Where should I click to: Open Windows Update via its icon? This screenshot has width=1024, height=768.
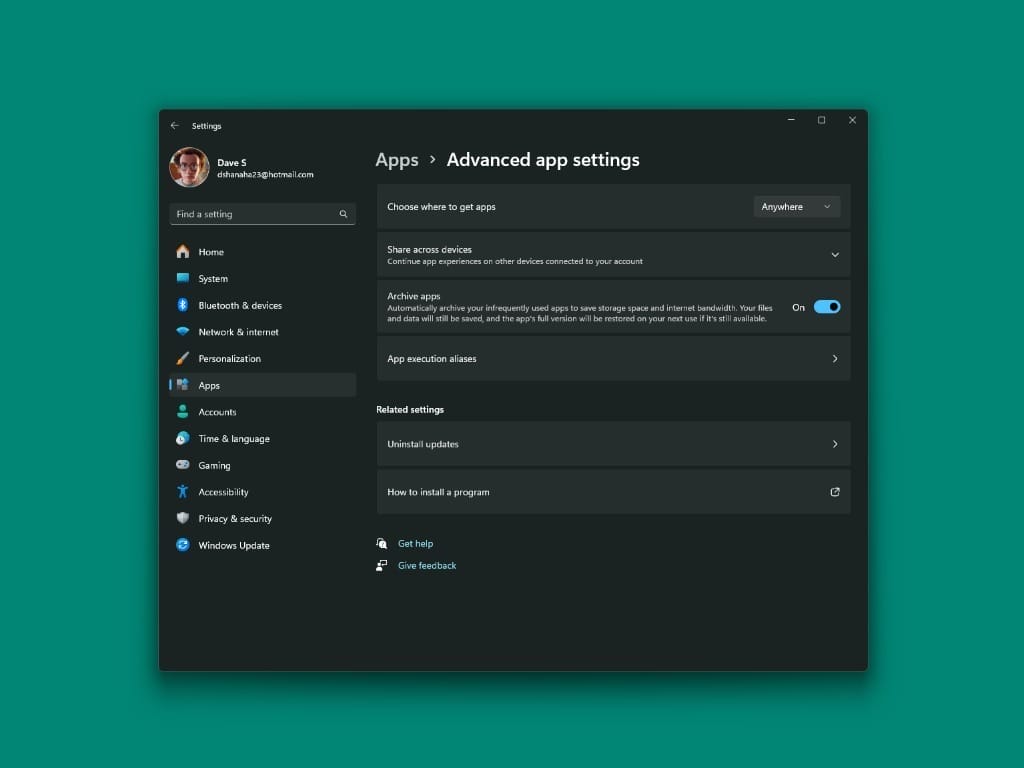click(x=184, y=545)
